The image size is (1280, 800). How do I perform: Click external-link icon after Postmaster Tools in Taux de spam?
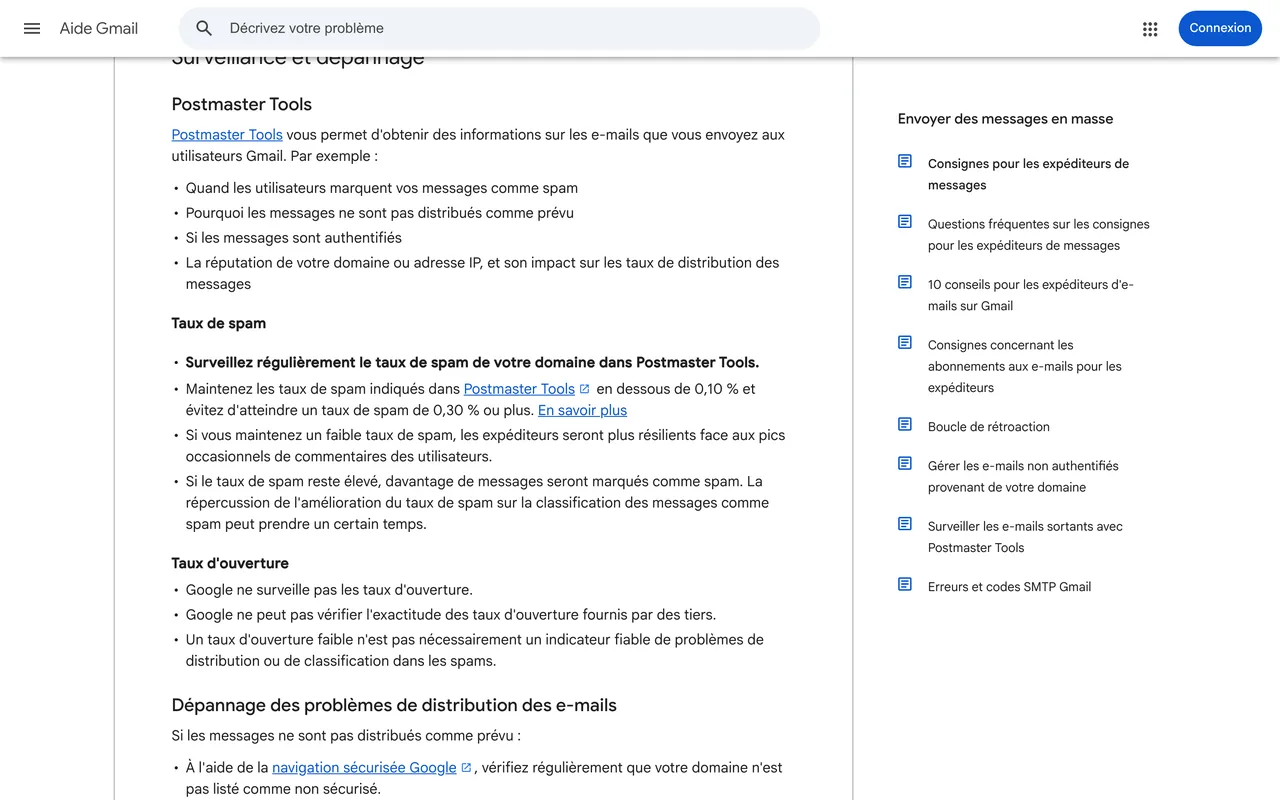pos(585,389)
